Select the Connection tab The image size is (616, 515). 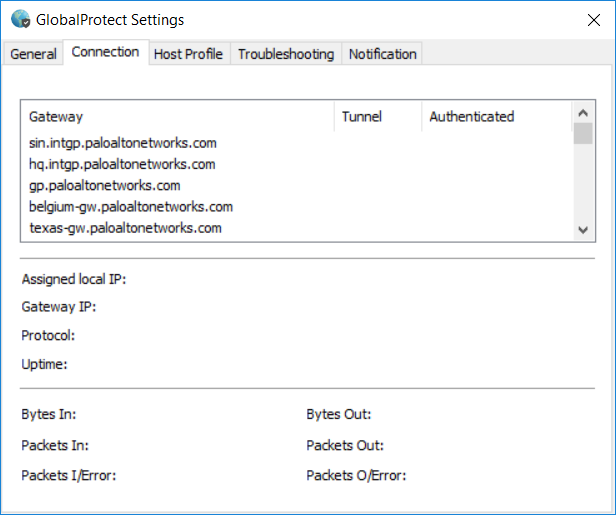[105, 52]
